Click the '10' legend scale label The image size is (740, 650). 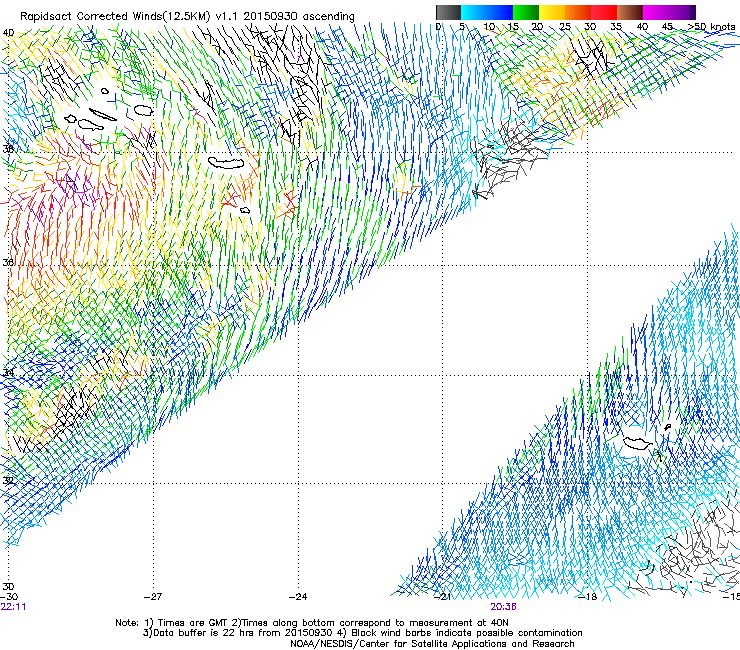coord(490,26)
